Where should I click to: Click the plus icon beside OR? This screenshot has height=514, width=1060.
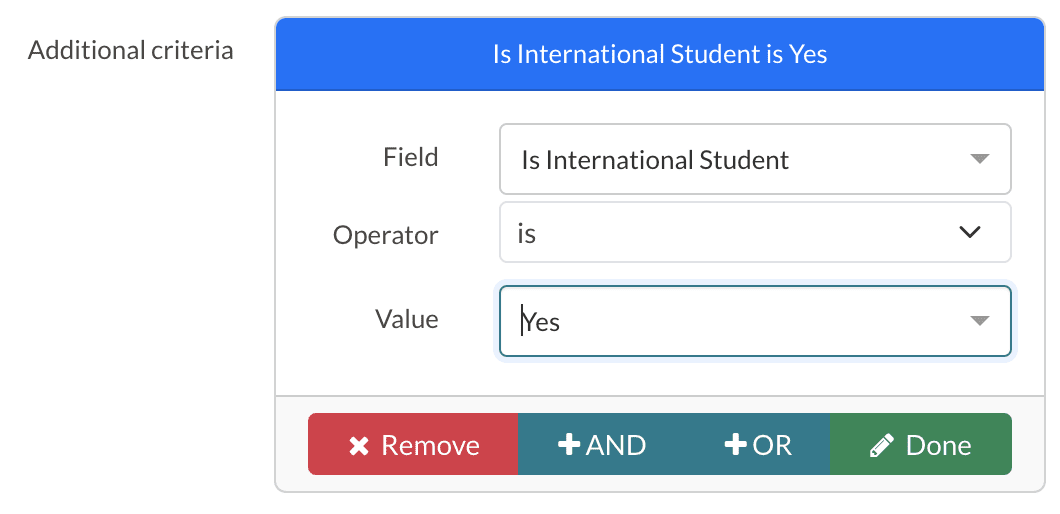(735, 445)
